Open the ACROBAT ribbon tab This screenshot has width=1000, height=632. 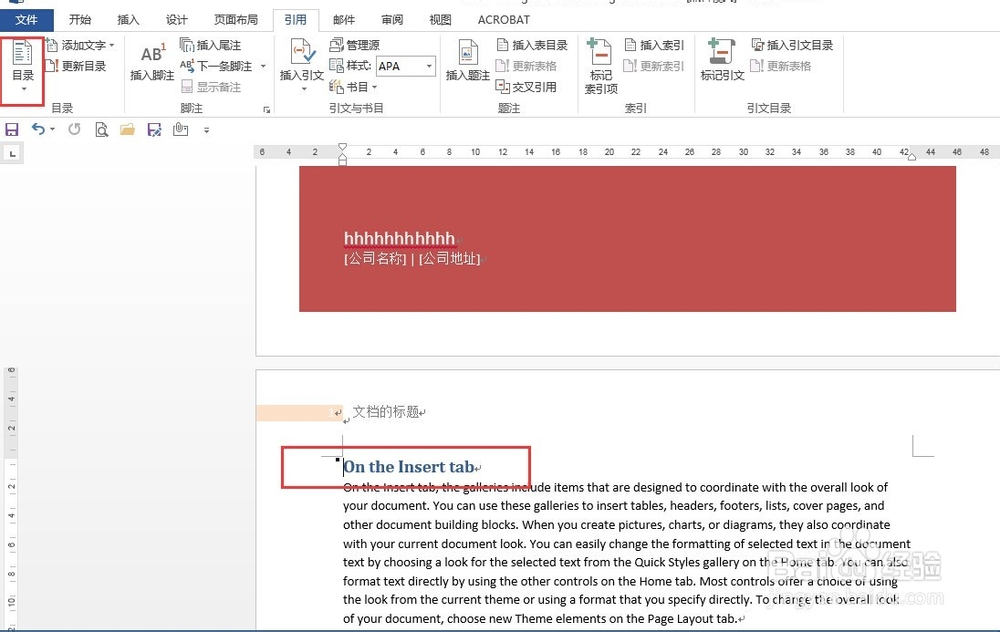click(503, 19)
